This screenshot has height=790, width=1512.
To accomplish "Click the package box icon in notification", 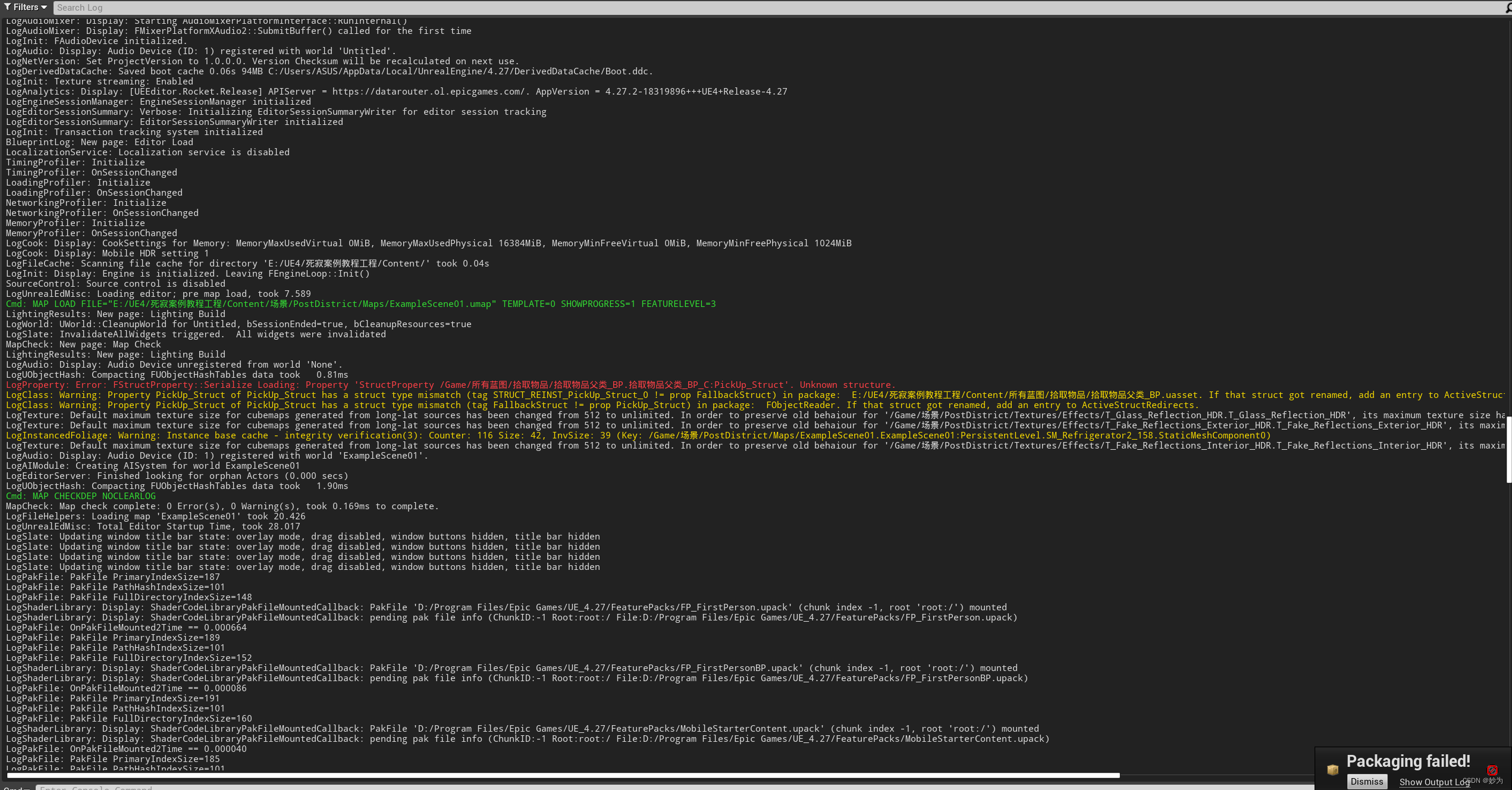I will (x=1332, y=770).
